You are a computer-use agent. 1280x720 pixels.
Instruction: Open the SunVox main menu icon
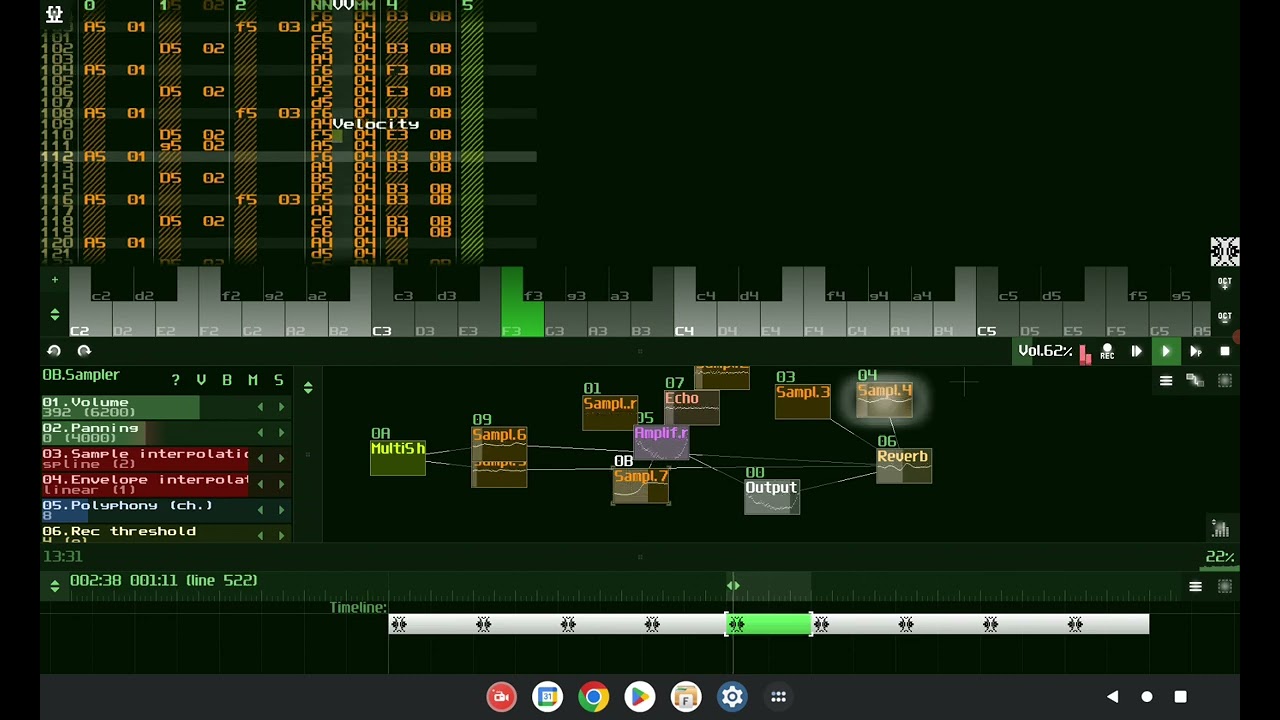(55, 14)
